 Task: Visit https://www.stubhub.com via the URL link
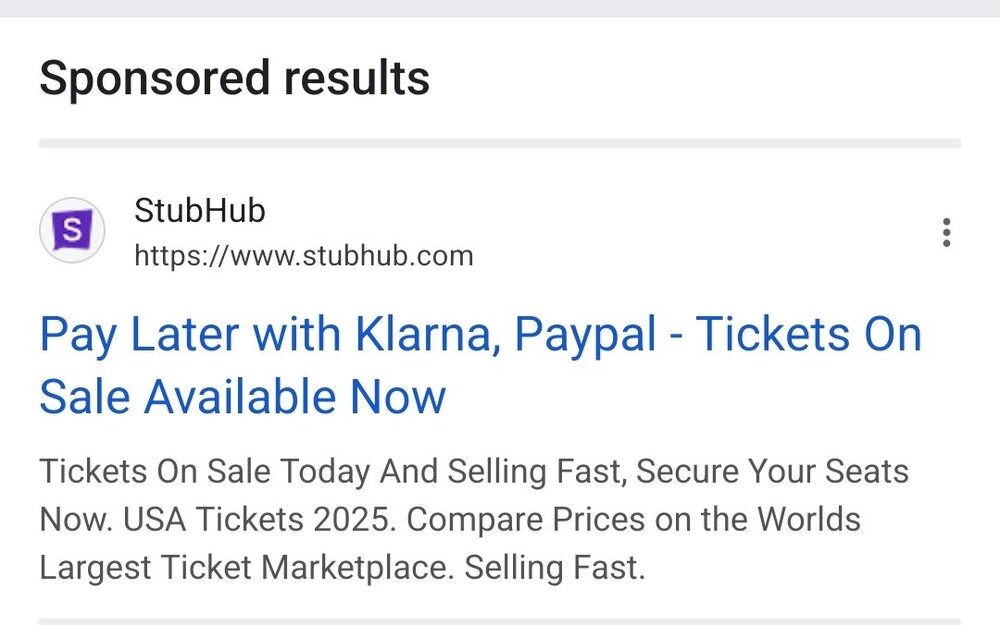coord(303,255)
